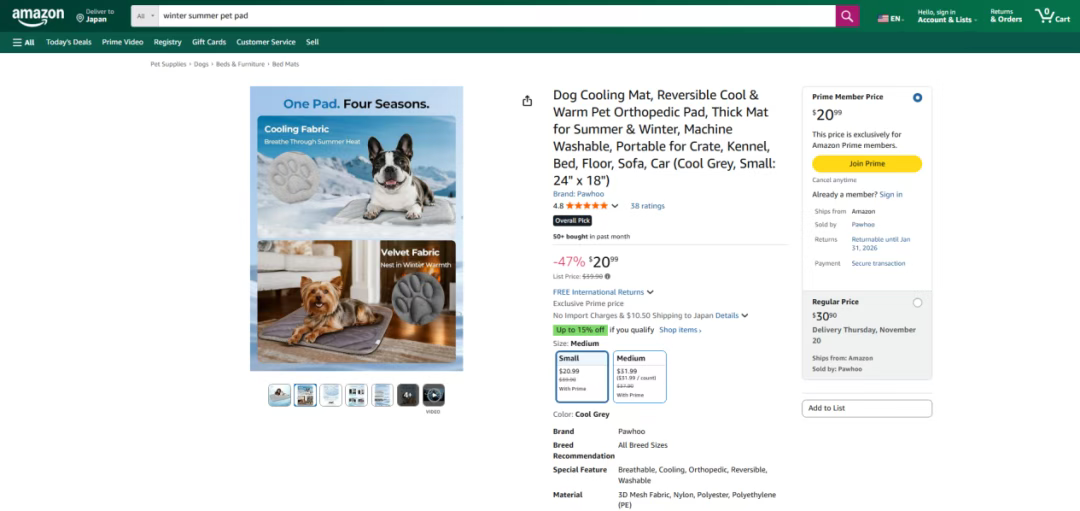Click the List Price info icon
Viewport: 1080px width, 511px height.
tap(608, 276)
